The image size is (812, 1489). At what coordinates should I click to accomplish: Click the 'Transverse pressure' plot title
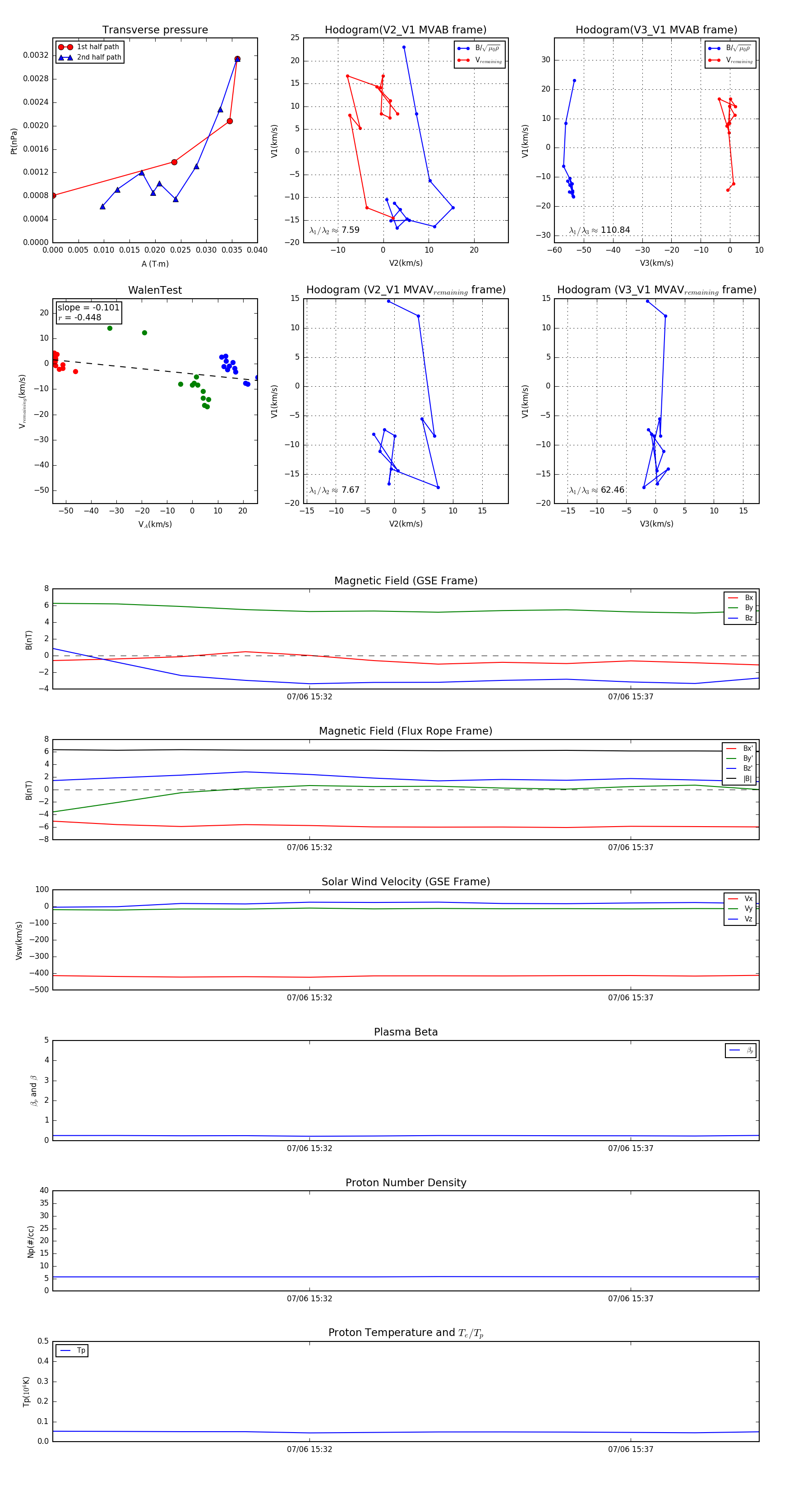(155, 30)
